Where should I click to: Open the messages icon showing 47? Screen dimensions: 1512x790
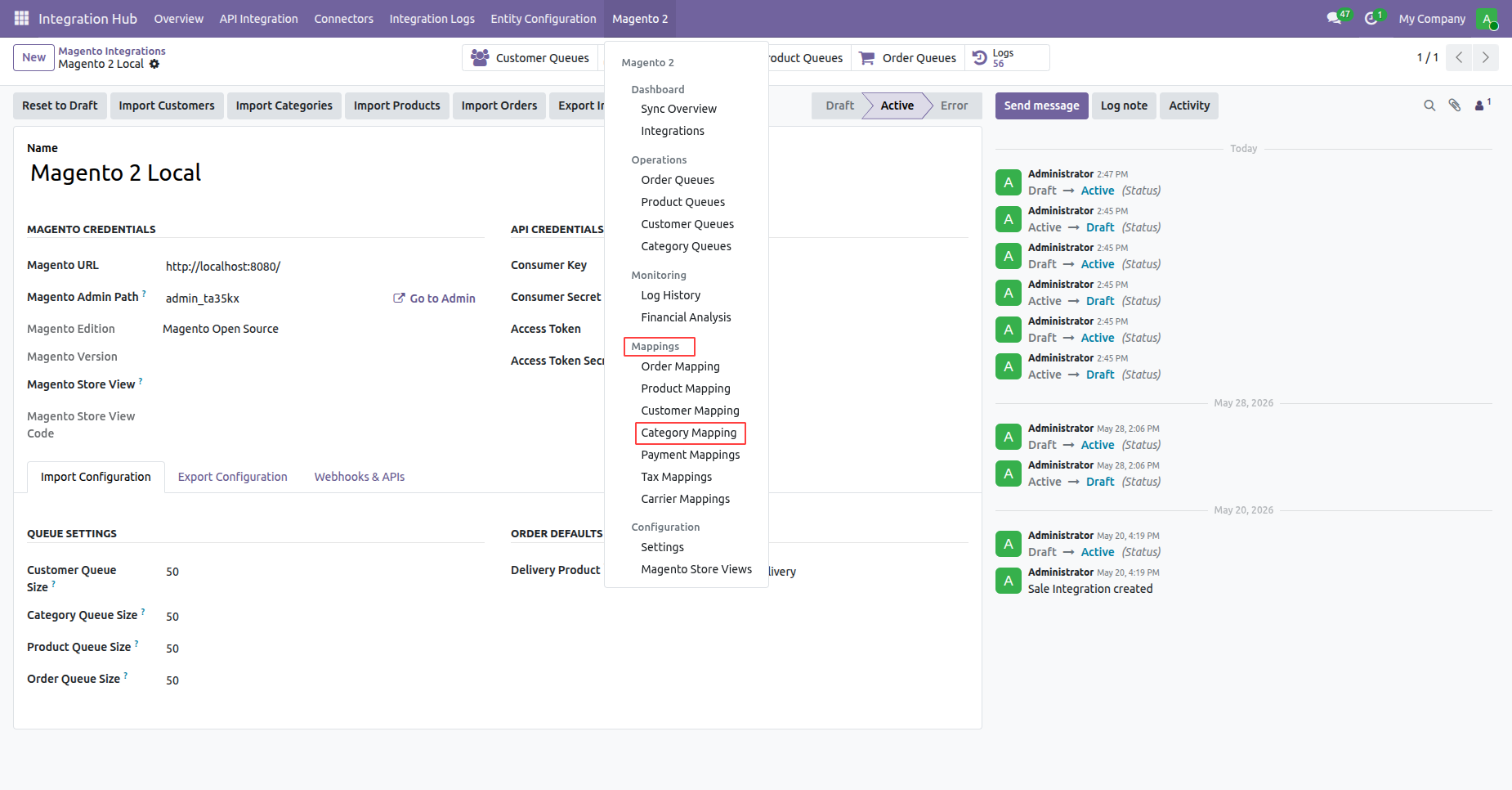click(1338, 18)
